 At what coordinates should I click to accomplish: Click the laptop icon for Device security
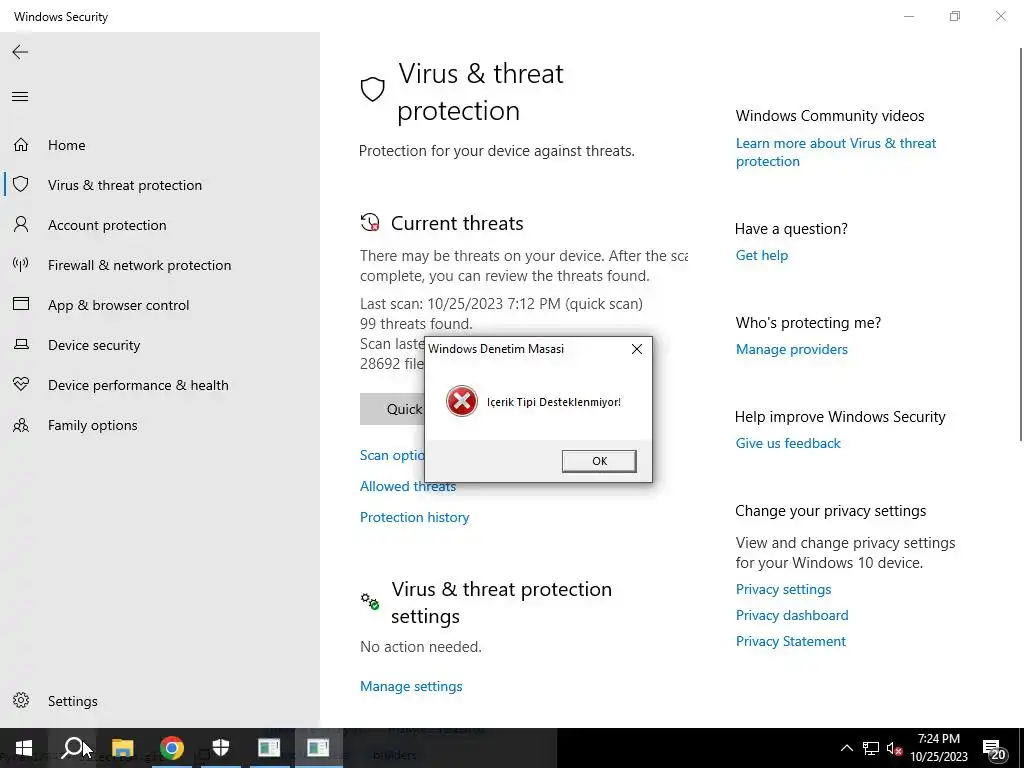click(21, 344)
